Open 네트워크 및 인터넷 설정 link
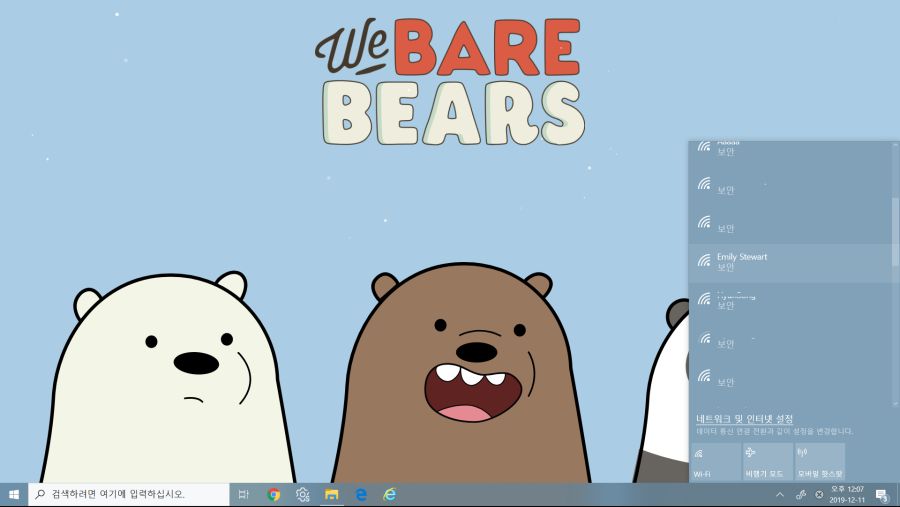 744,419
